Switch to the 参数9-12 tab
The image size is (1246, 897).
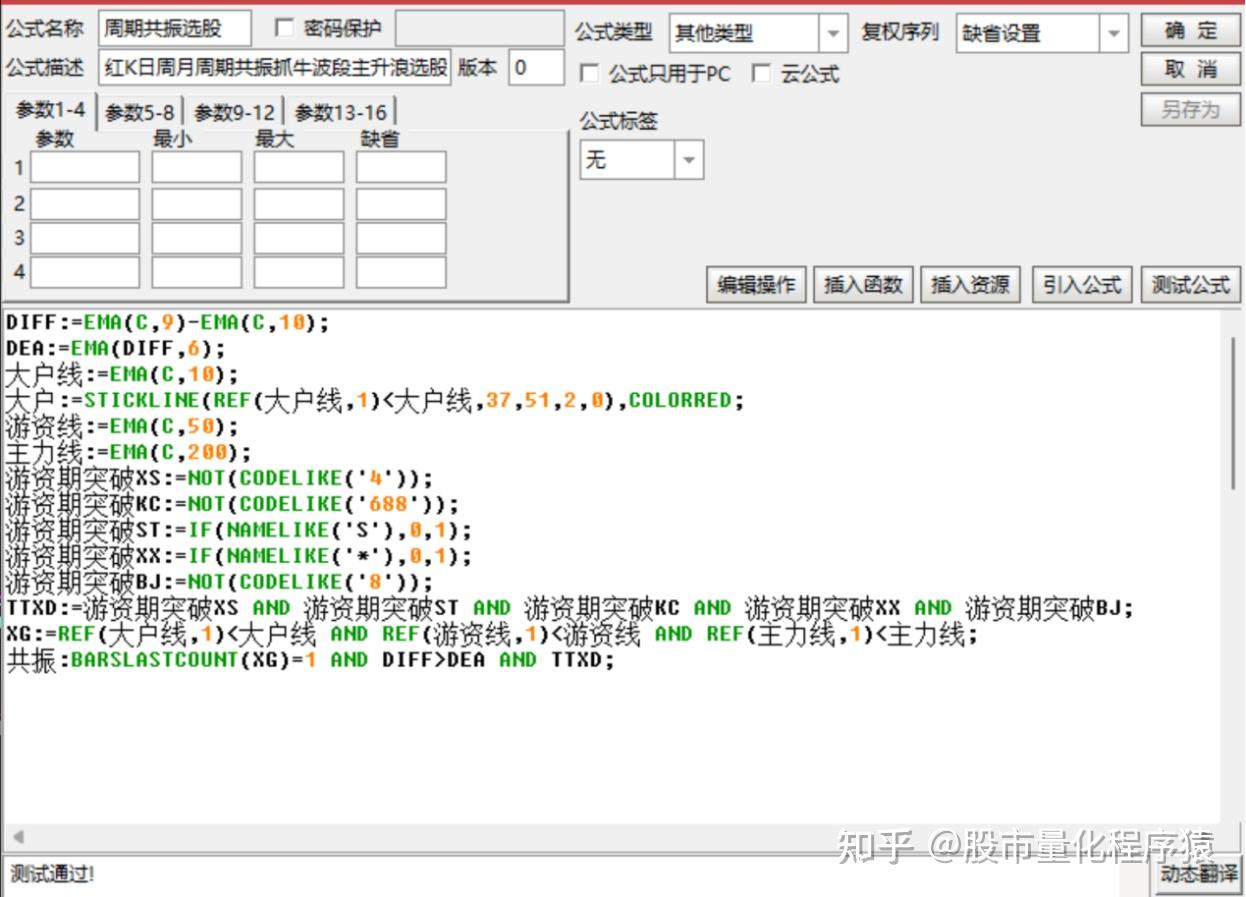tap(234, 113)
